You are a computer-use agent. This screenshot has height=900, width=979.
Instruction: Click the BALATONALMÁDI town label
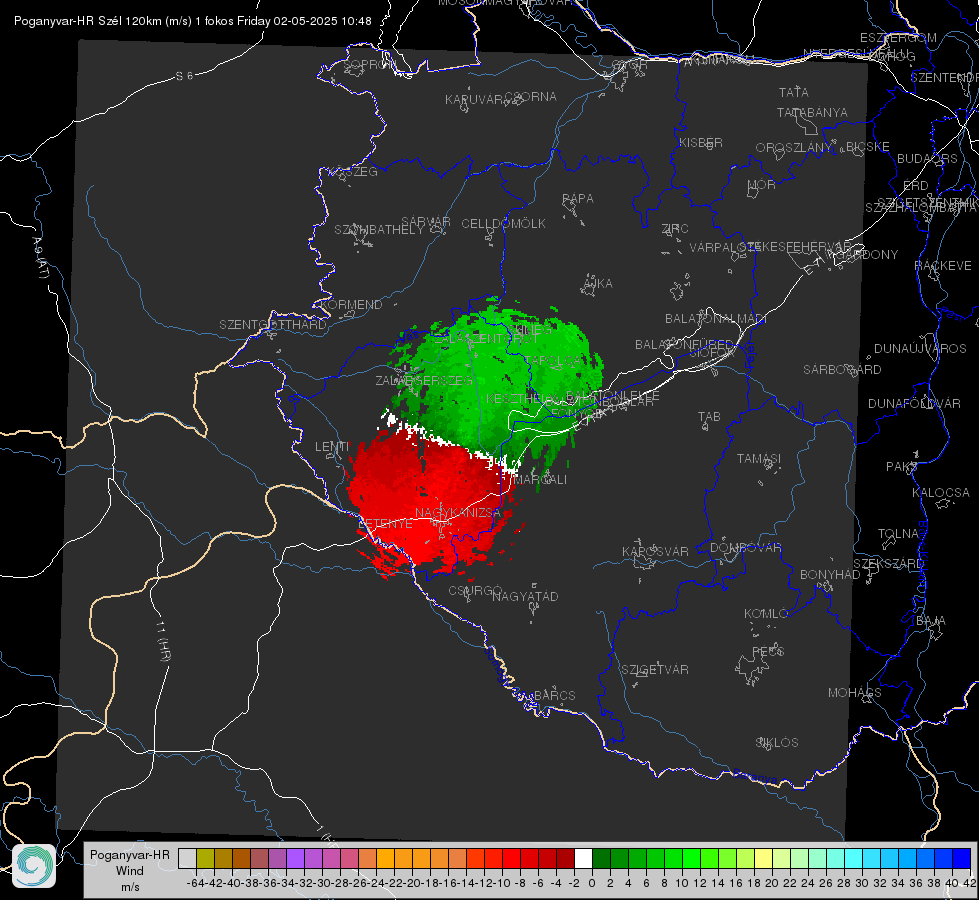[716, 319]
